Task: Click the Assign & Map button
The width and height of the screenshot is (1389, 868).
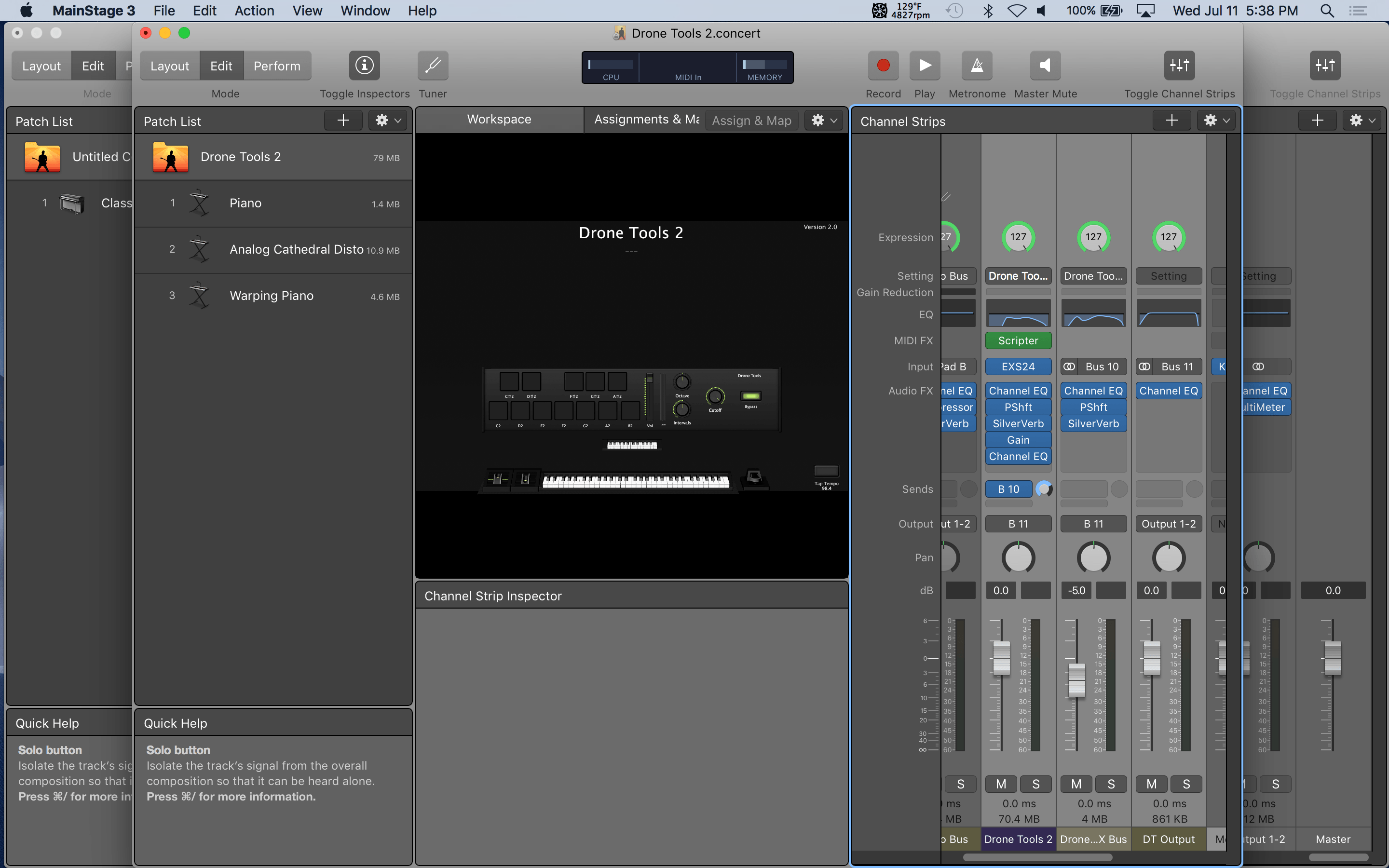Action: pos(751,121)
